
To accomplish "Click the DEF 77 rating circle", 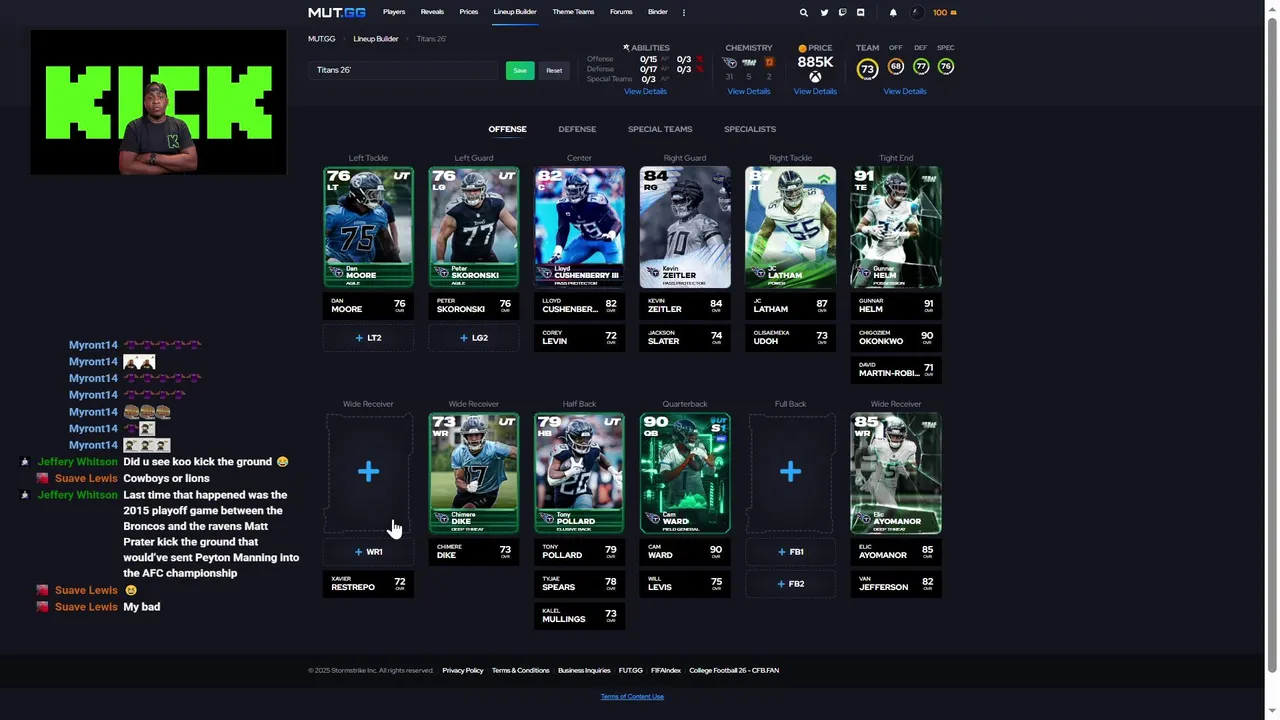I will (x=921, y=66).
